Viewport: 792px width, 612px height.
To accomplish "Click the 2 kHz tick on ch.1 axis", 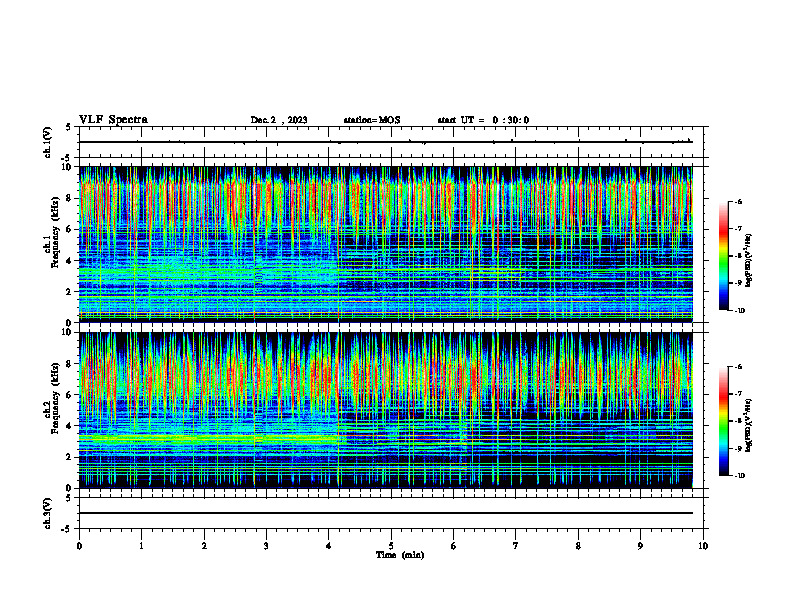I will pyautogui.click(x=70, y=291).
